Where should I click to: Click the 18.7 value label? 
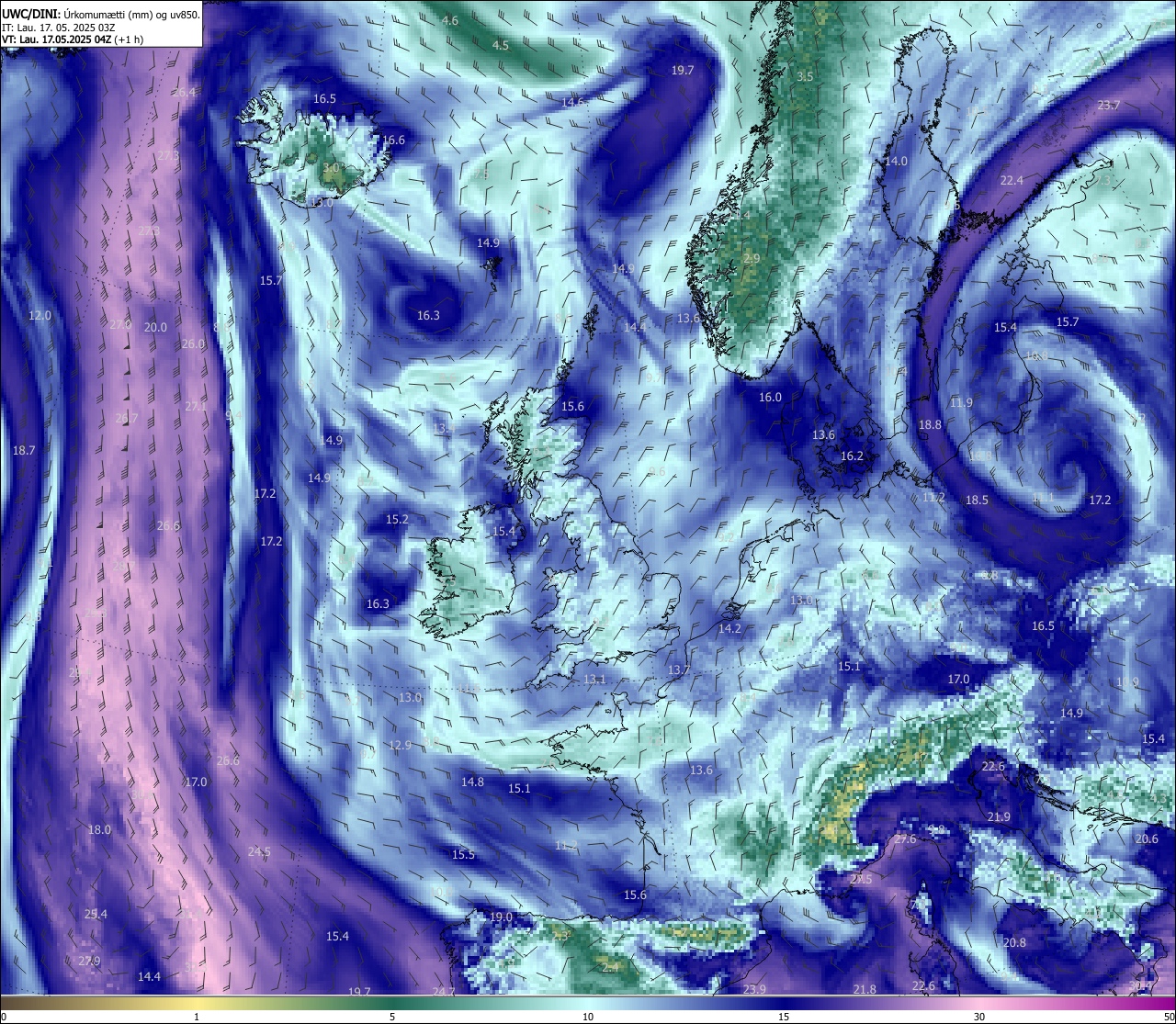click(24, 450)
